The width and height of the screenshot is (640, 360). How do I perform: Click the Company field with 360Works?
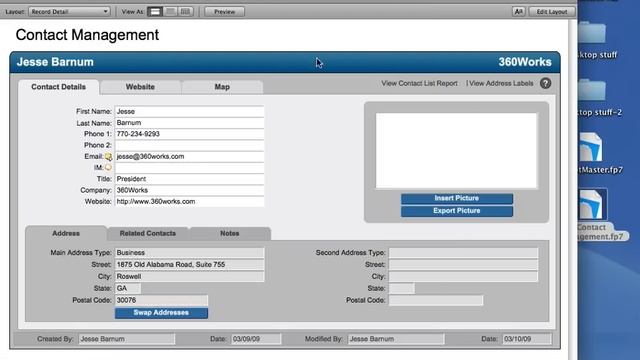189,190
